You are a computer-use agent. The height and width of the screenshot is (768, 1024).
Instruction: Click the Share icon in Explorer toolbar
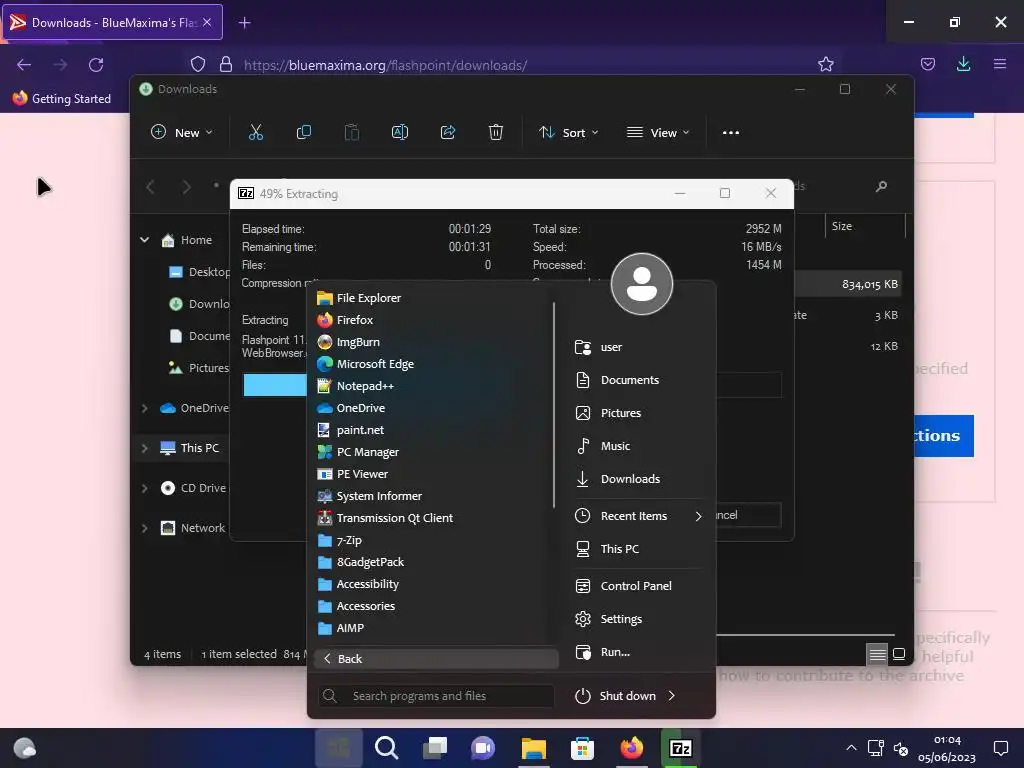(448, 133)
